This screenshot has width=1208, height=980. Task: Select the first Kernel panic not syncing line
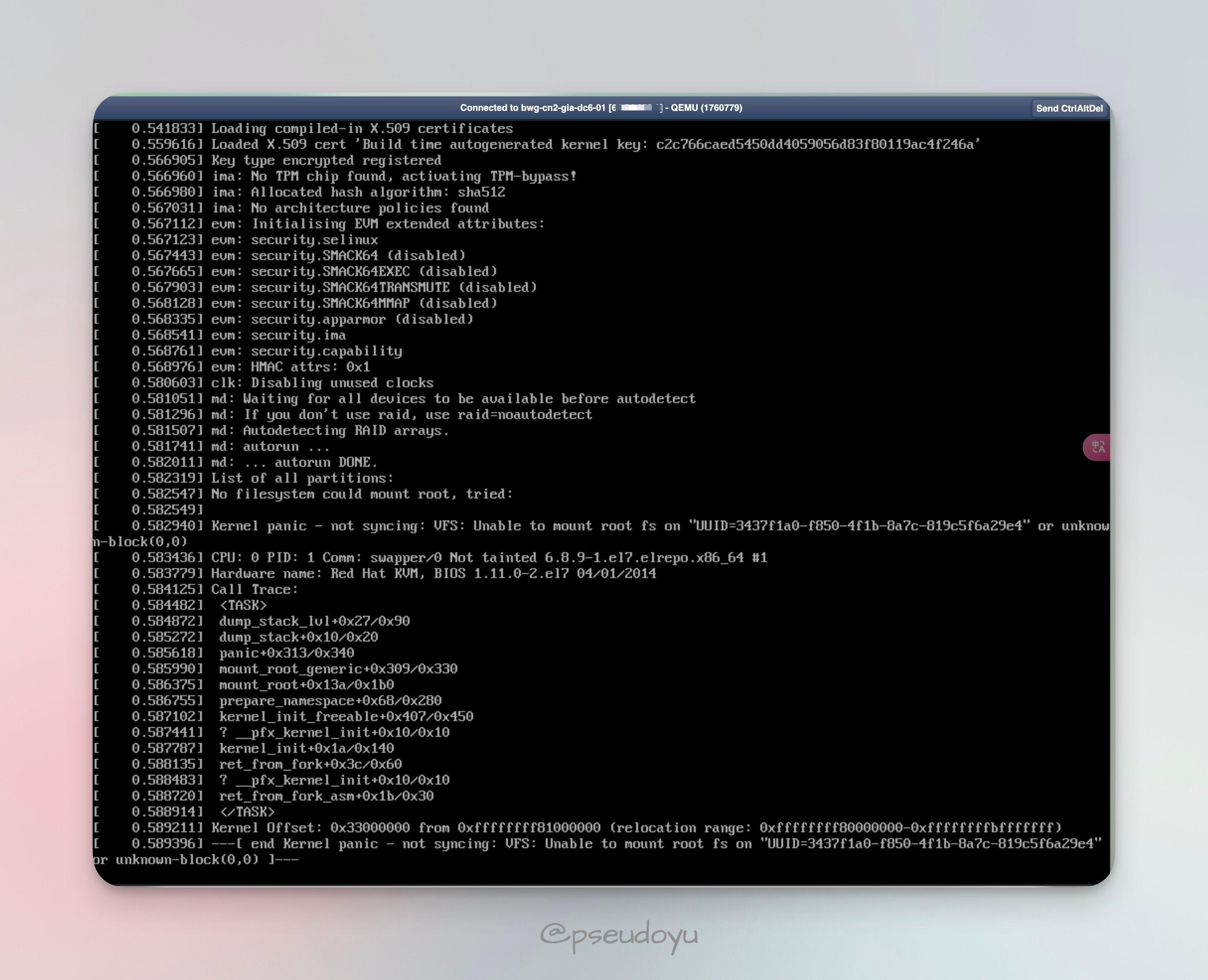pos(602,534)
